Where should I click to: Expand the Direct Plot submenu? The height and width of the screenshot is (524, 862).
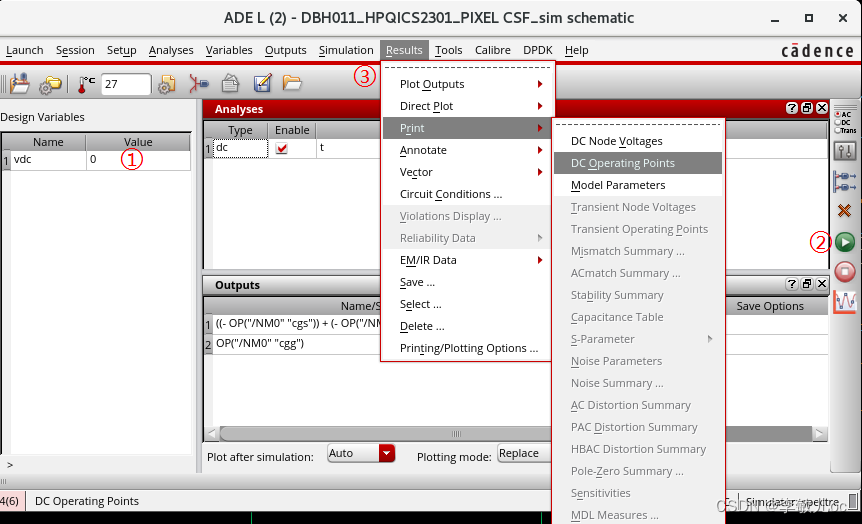(x=467, y=106)
